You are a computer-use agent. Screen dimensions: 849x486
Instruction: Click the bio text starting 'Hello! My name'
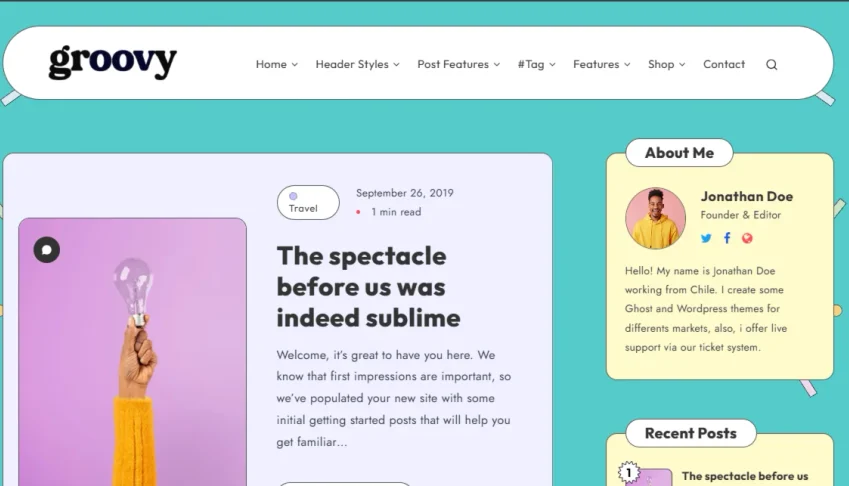point(706,309)
